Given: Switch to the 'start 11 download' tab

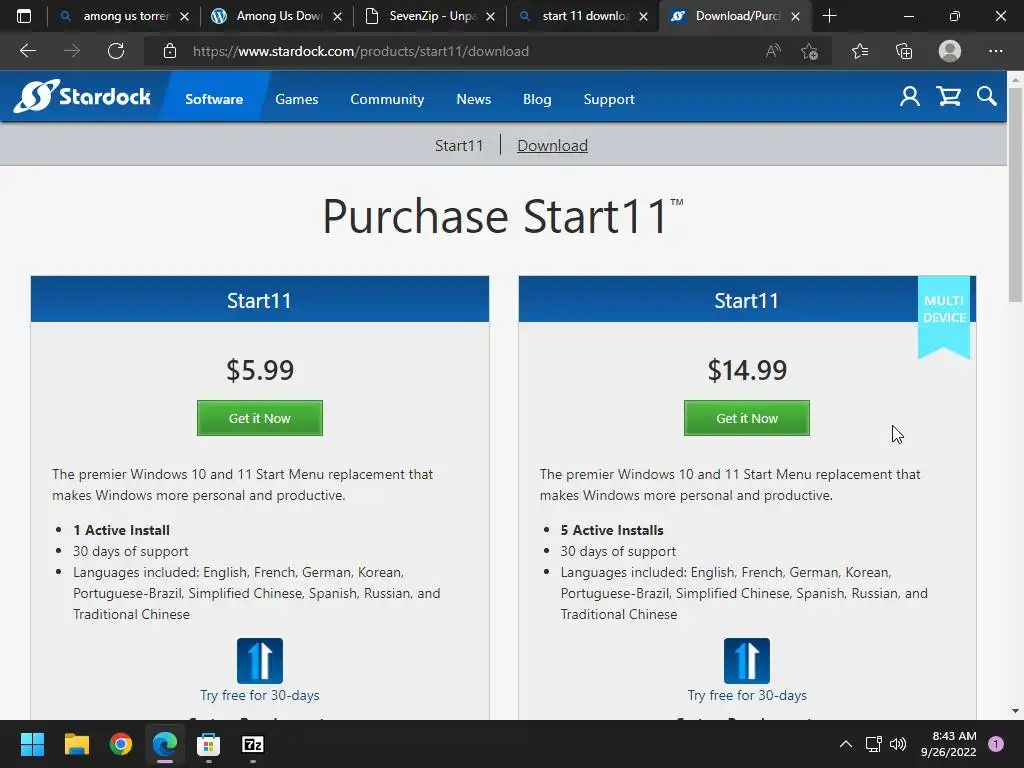Looking at the screenshot, I should (x=581, y=16).
